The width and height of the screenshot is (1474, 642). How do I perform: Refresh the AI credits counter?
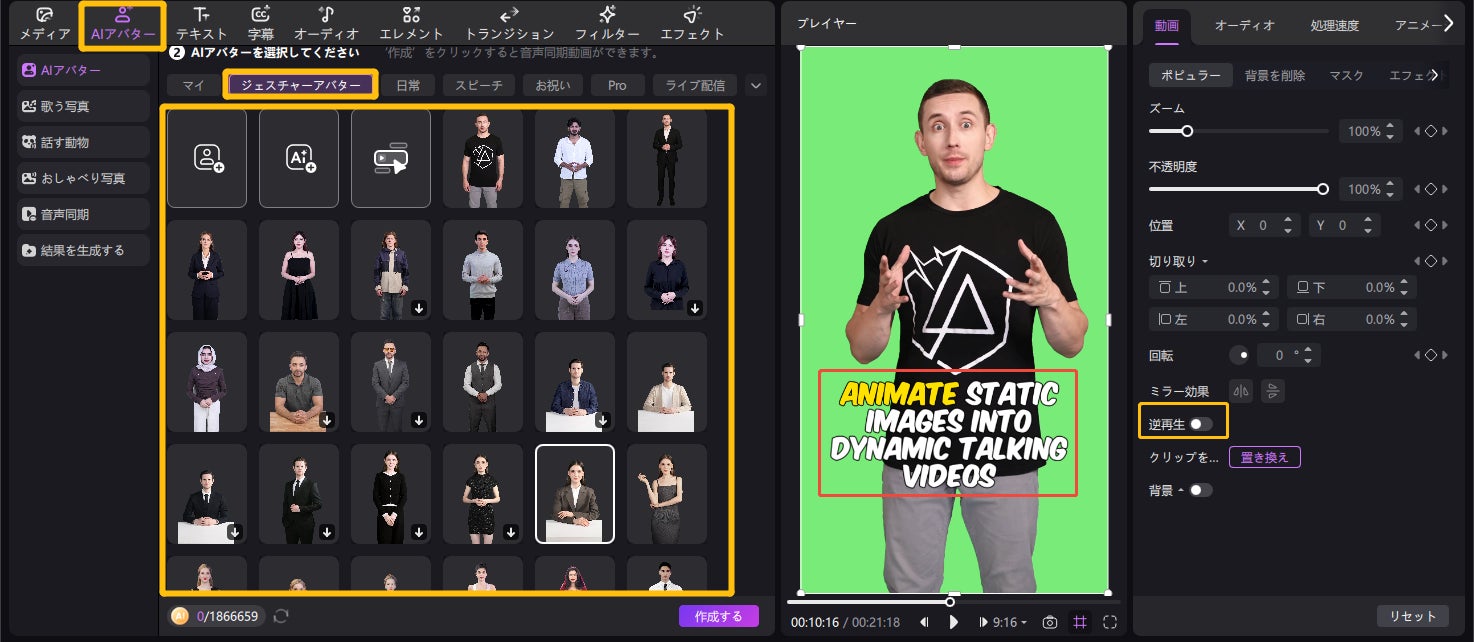click(x=281, y=616)
